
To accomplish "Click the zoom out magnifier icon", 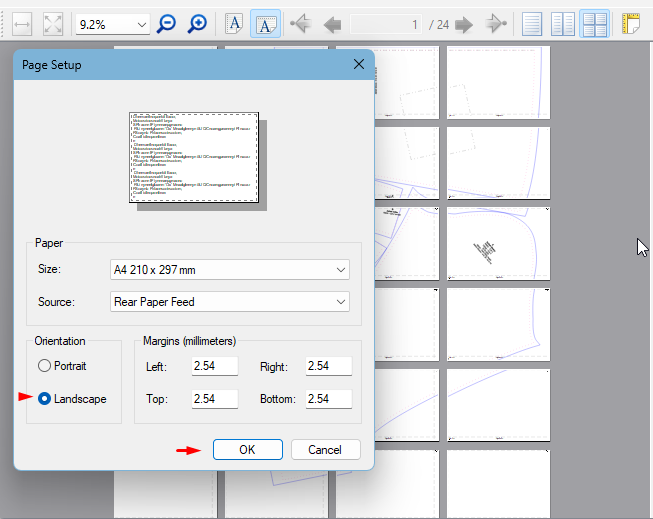I will tap(167, 24).
